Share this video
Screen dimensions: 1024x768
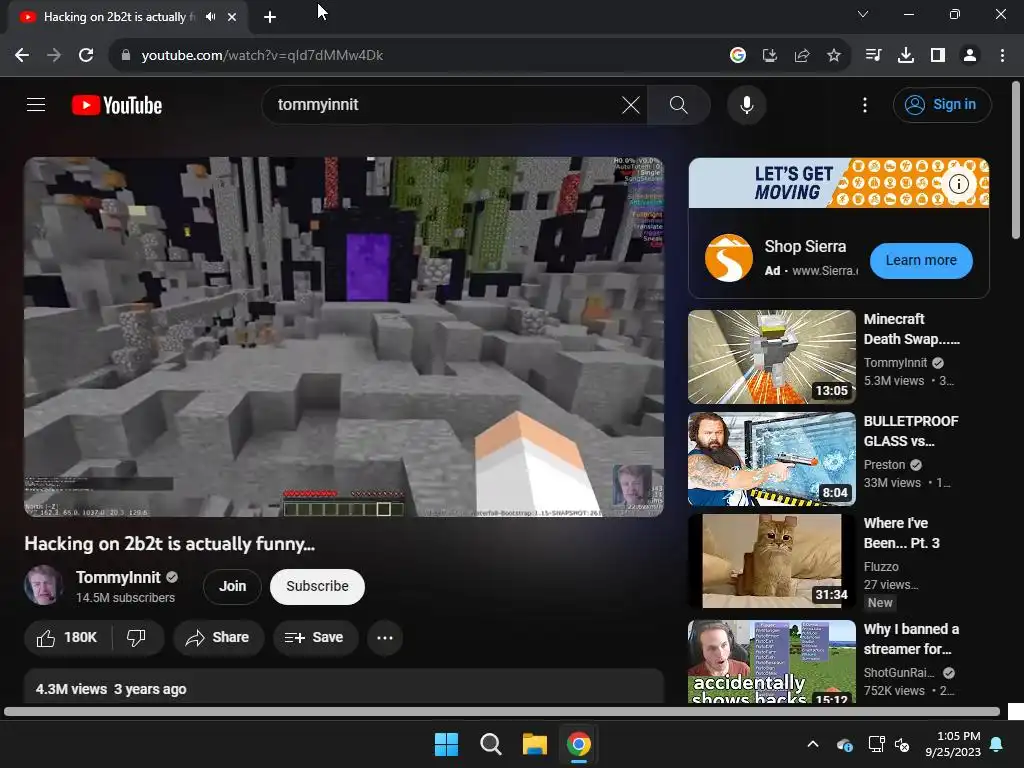(x=218, y=637)
